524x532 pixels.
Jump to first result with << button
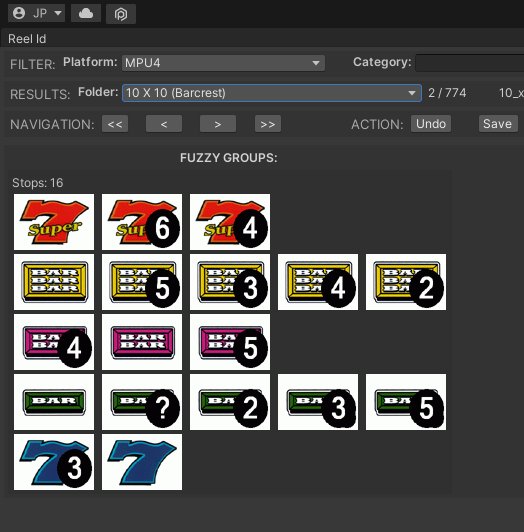click(115, 124)
